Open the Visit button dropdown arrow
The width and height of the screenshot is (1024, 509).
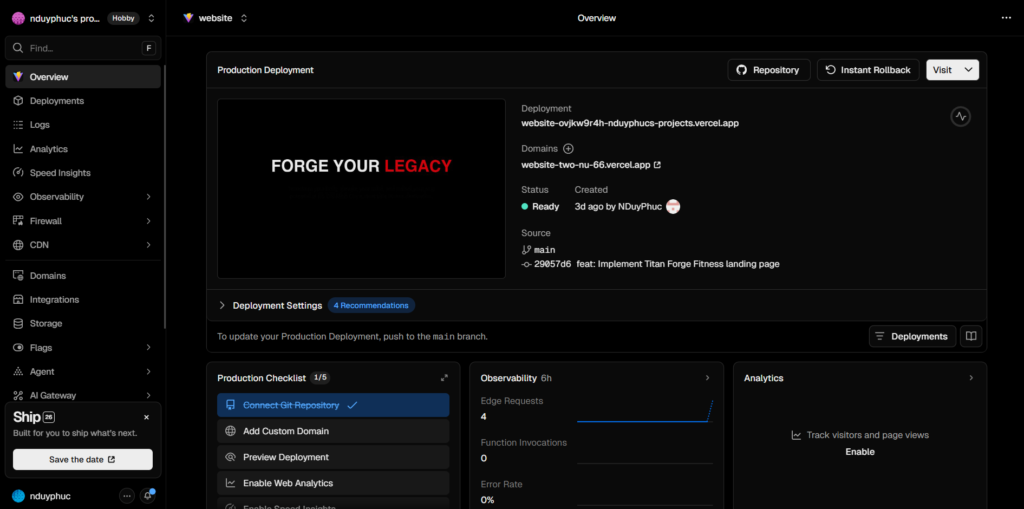click(x=967, y=70)
